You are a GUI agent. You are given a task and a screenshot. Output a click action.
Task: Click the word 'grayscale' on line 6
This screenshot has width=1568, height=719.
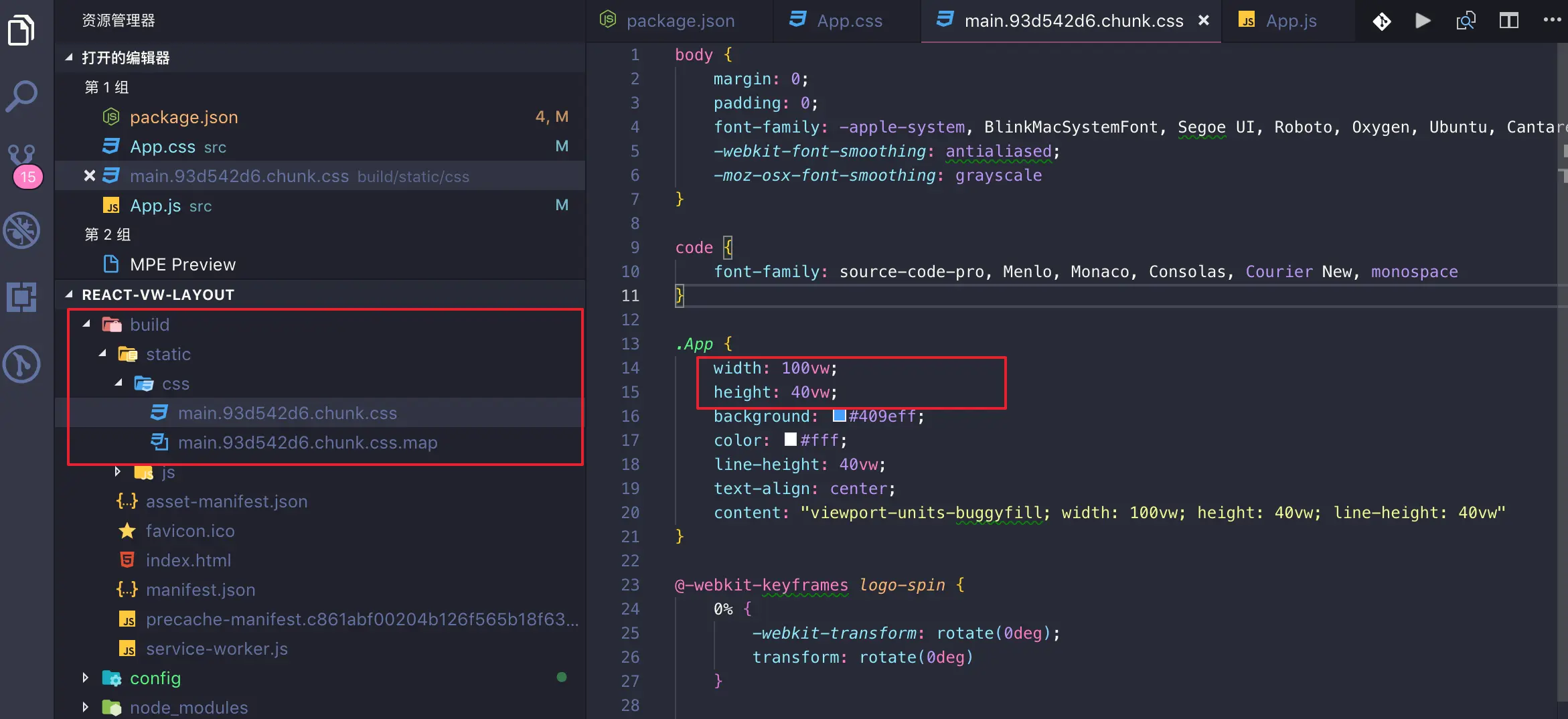point(998,175)
